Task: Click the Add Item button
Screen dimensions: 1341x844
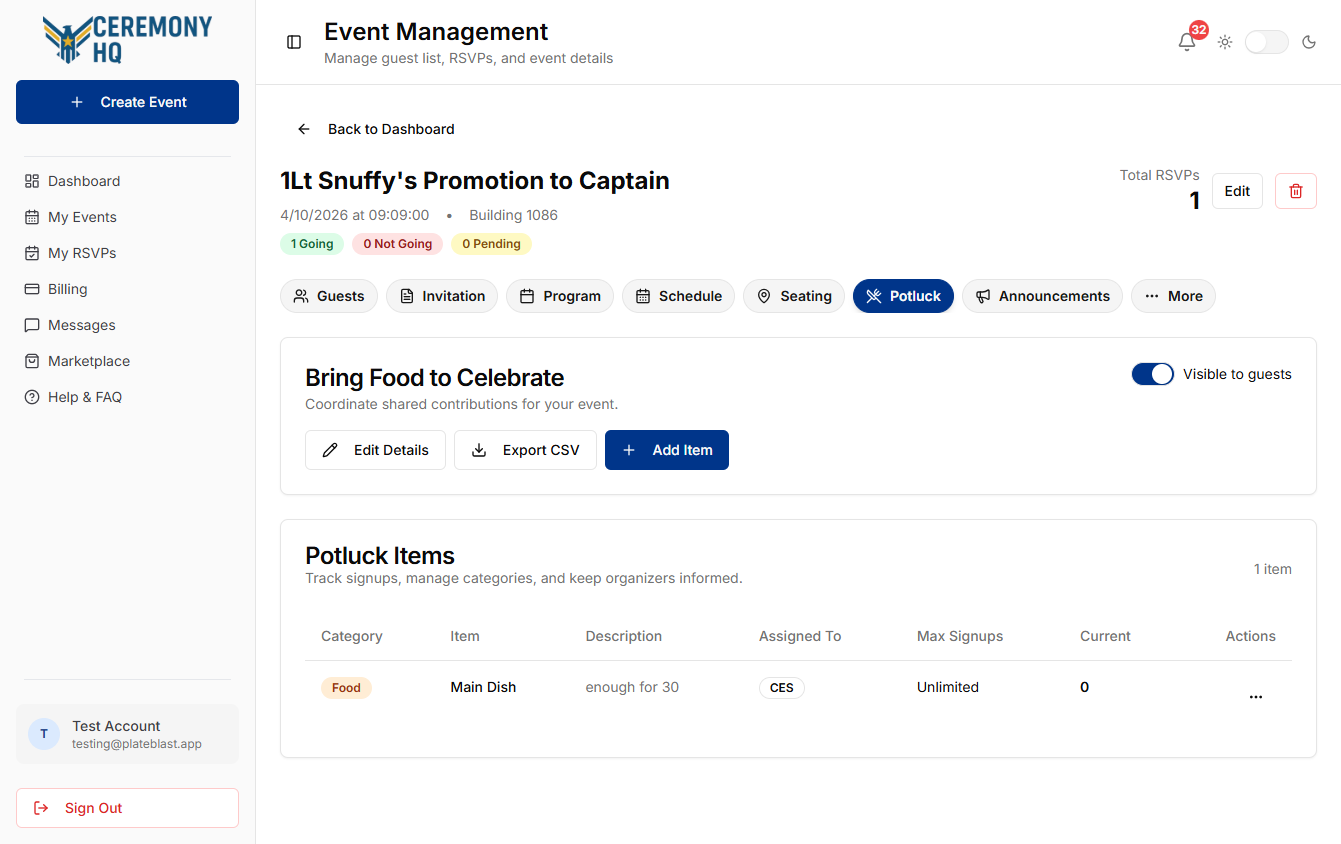Action: [667, 450]
